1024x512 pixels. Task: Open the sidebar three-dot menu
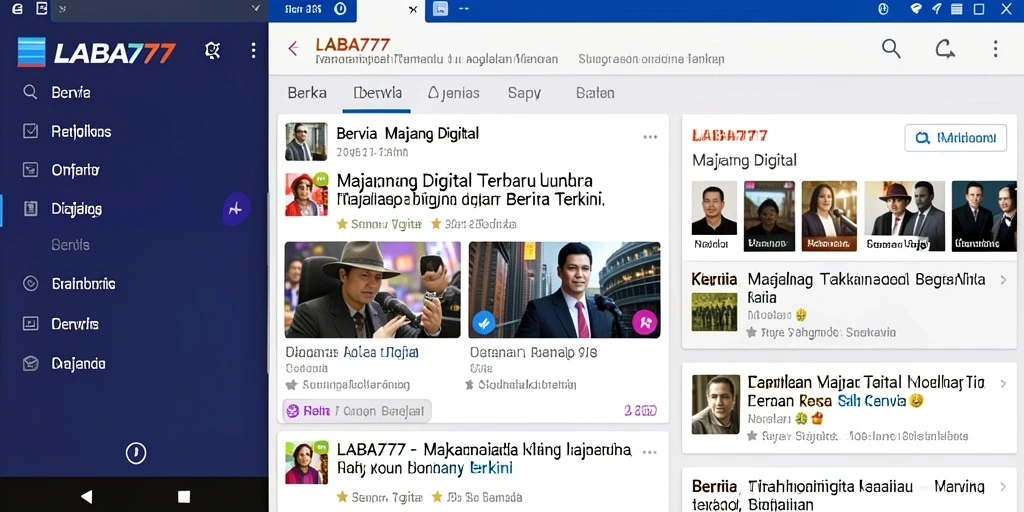(x=253, y=50)
